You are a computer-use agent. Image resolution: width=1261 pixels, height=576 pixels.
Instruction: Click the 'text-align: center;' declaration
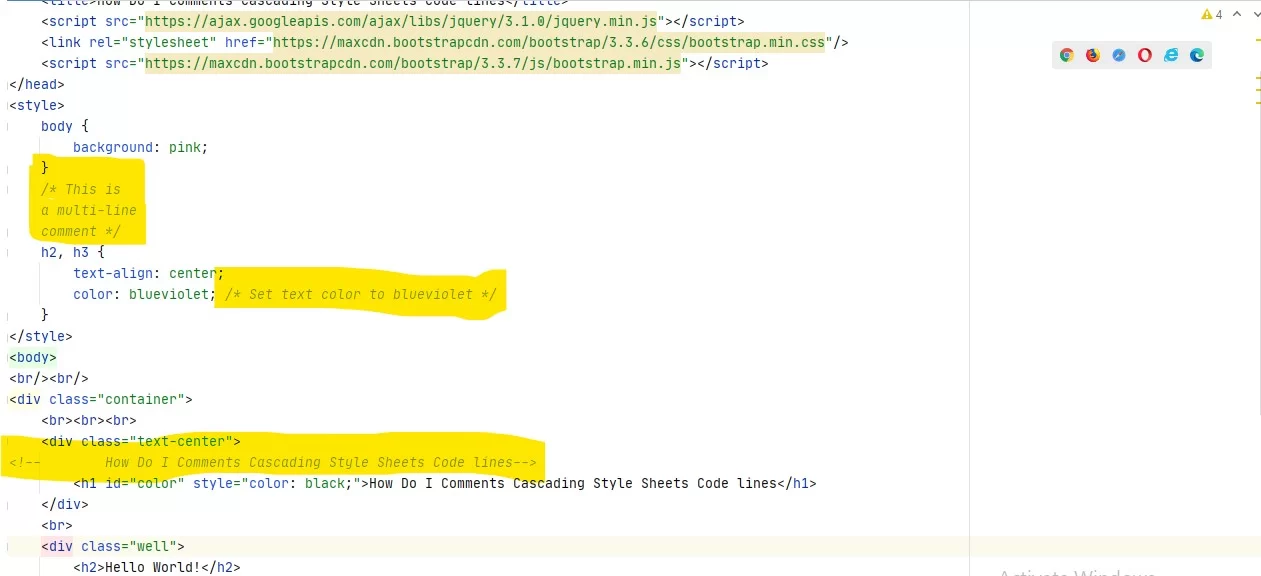point(148,273)
